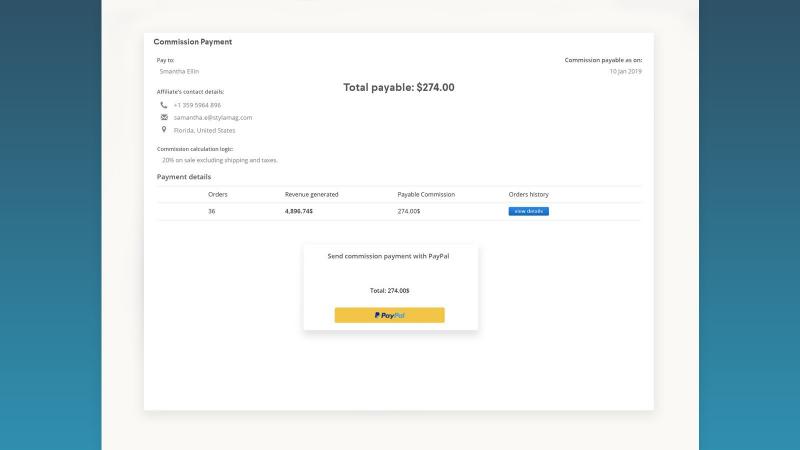
Task: Click the Payment details section heading
Action: 184,177
